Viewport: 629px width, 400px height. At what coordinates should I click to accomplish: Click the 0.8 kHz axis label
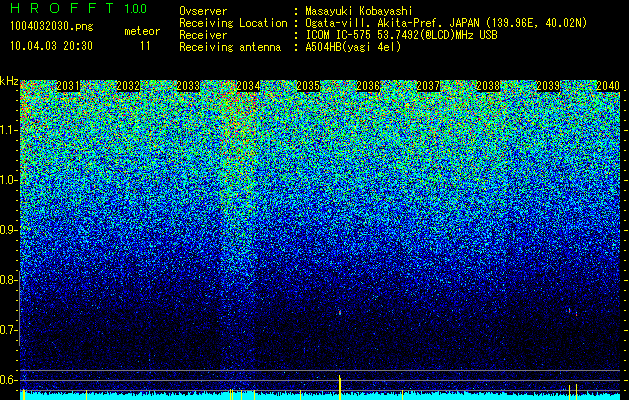[9, 280]
